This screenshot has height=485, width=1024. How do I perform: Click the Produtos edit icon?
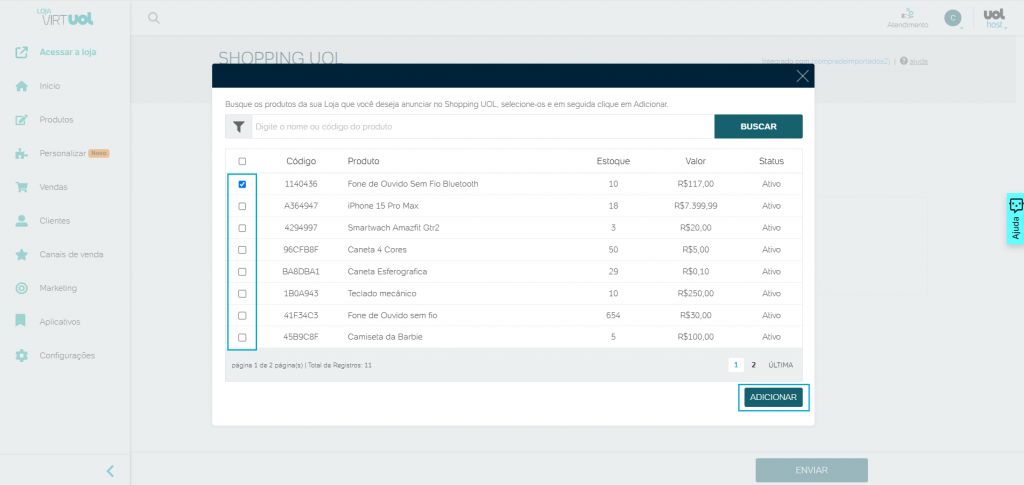pyautogui.click(x=22, y=120)
